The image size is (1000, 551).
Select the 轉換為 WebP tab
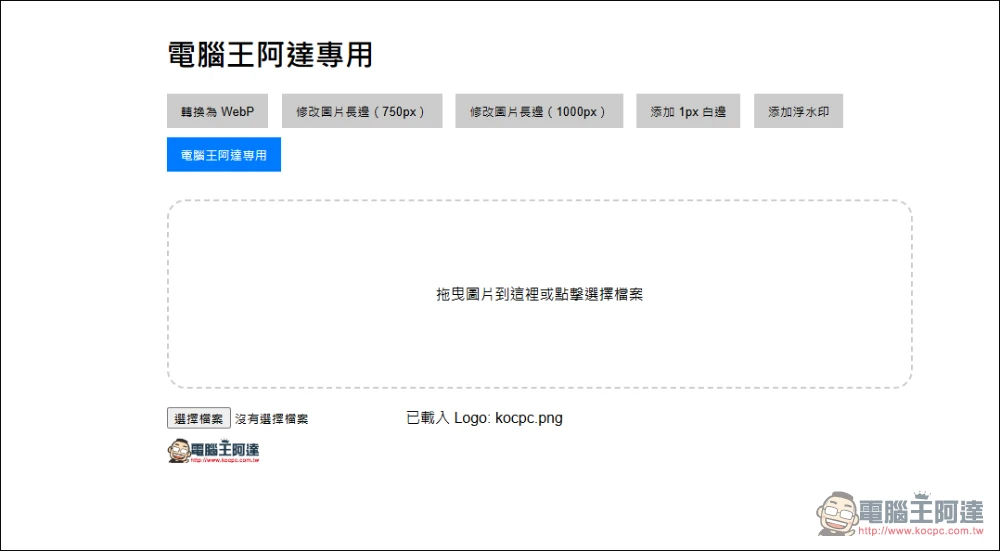coord(217,111)
